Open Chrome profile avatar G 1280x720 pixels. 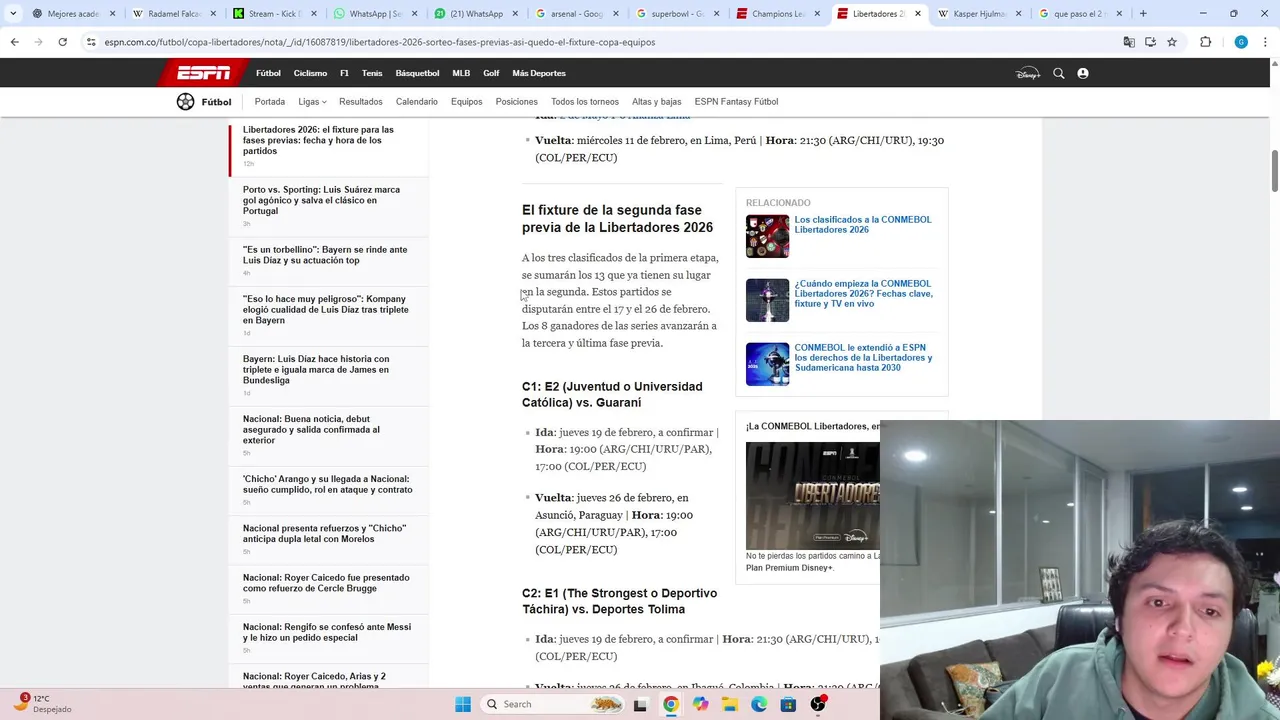1241,42
